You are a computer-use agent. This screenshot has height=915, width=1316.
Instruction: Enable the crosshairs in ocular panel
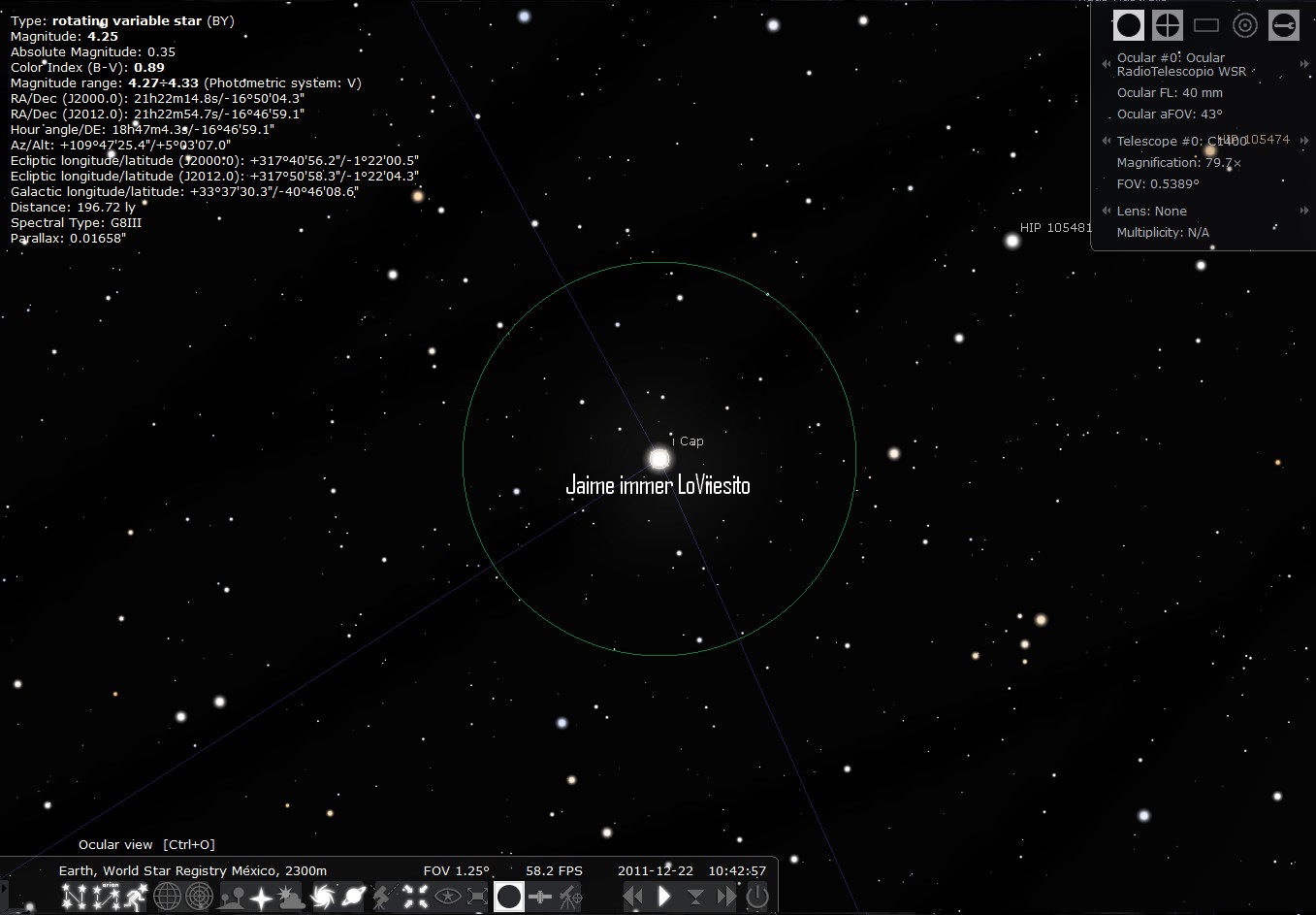[x=1168, y=25]
